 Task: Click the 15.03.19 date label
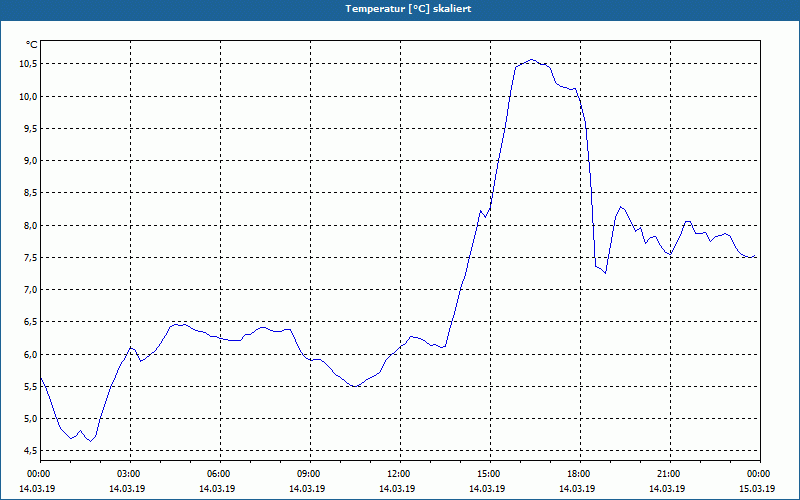coord(757,488)
